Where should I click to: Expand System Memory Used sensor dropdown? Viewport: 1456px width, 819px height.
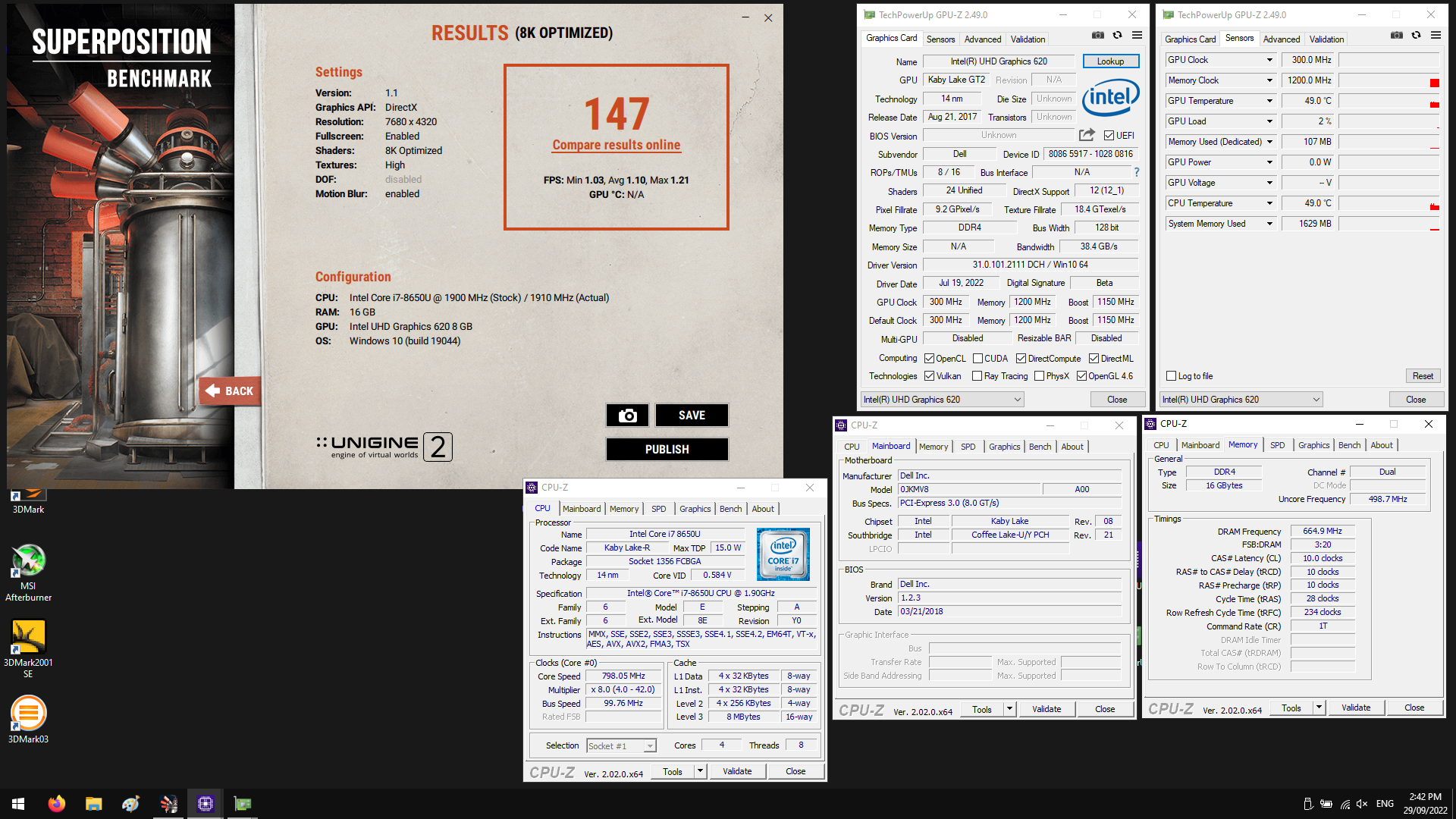click(x=1269, y=224)
